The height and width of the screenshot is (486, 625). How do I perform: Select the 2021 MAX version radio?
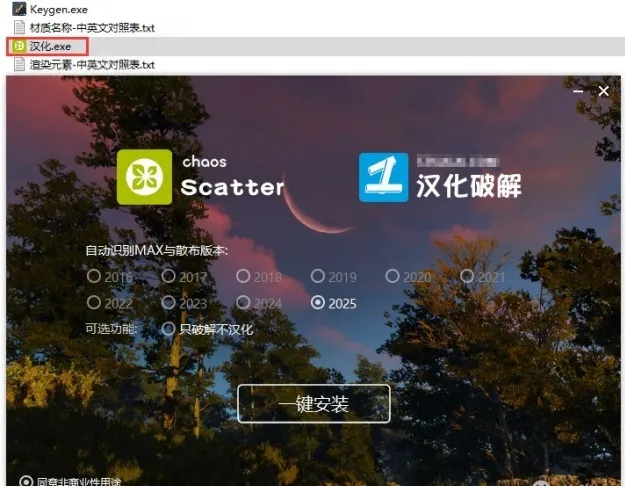click(467, 276)
